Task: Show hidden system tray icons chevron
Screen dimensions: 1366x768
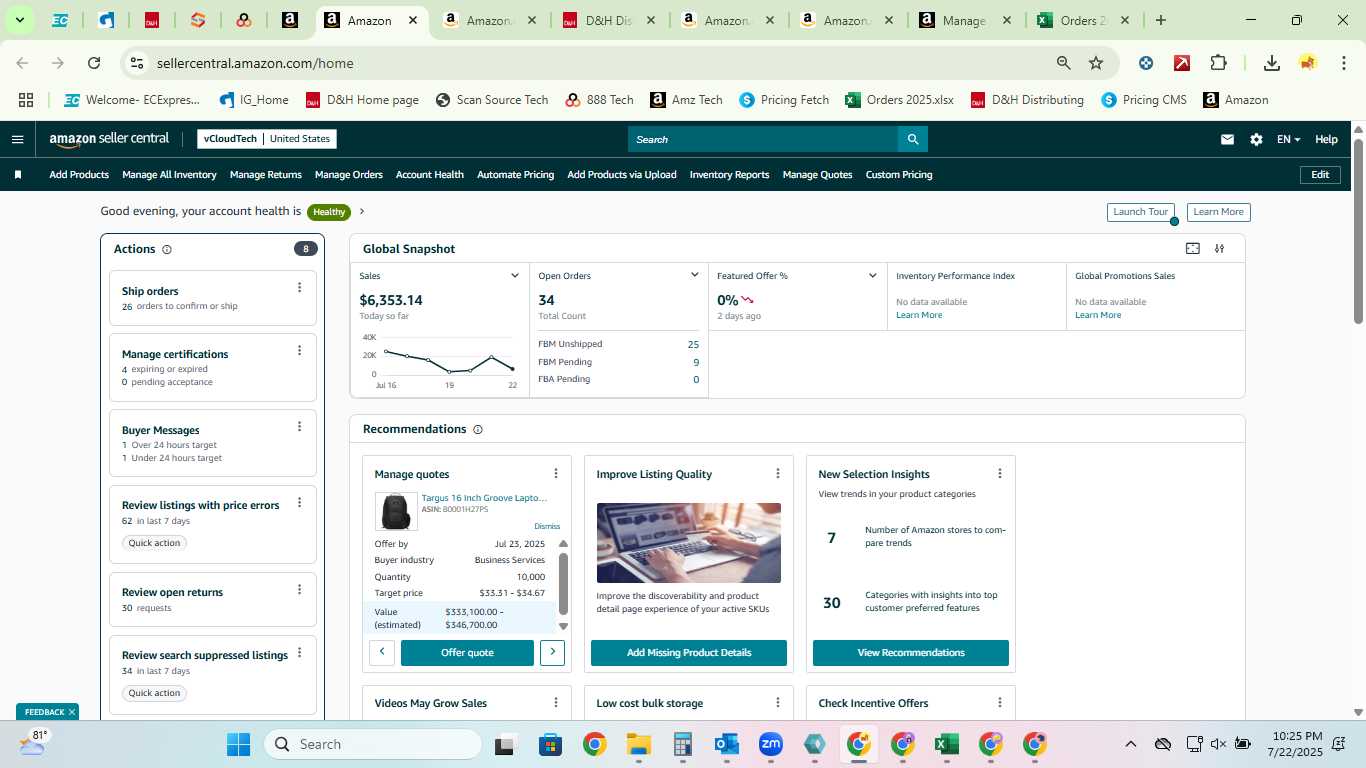Action: tap(1131, 744)
